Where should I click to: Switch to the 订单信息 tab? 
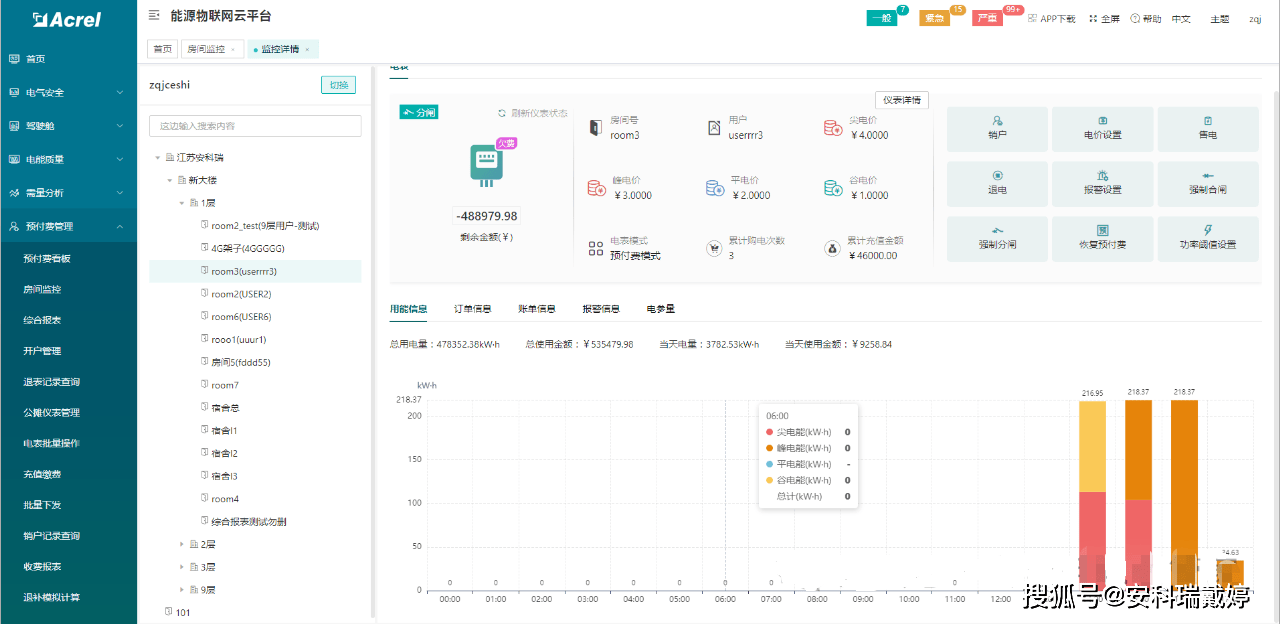click(472, 309)
